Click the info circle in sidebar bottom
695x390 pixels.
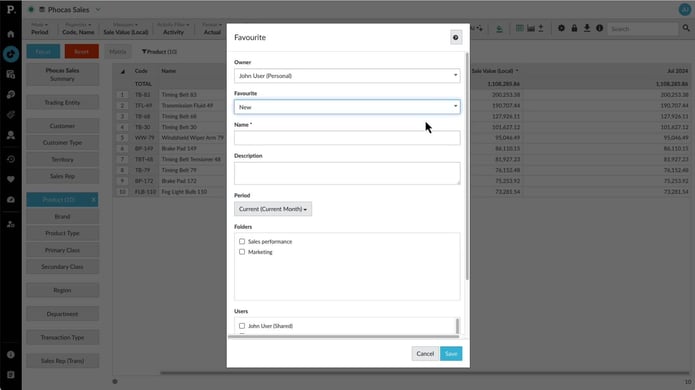[x=11, y=355]
